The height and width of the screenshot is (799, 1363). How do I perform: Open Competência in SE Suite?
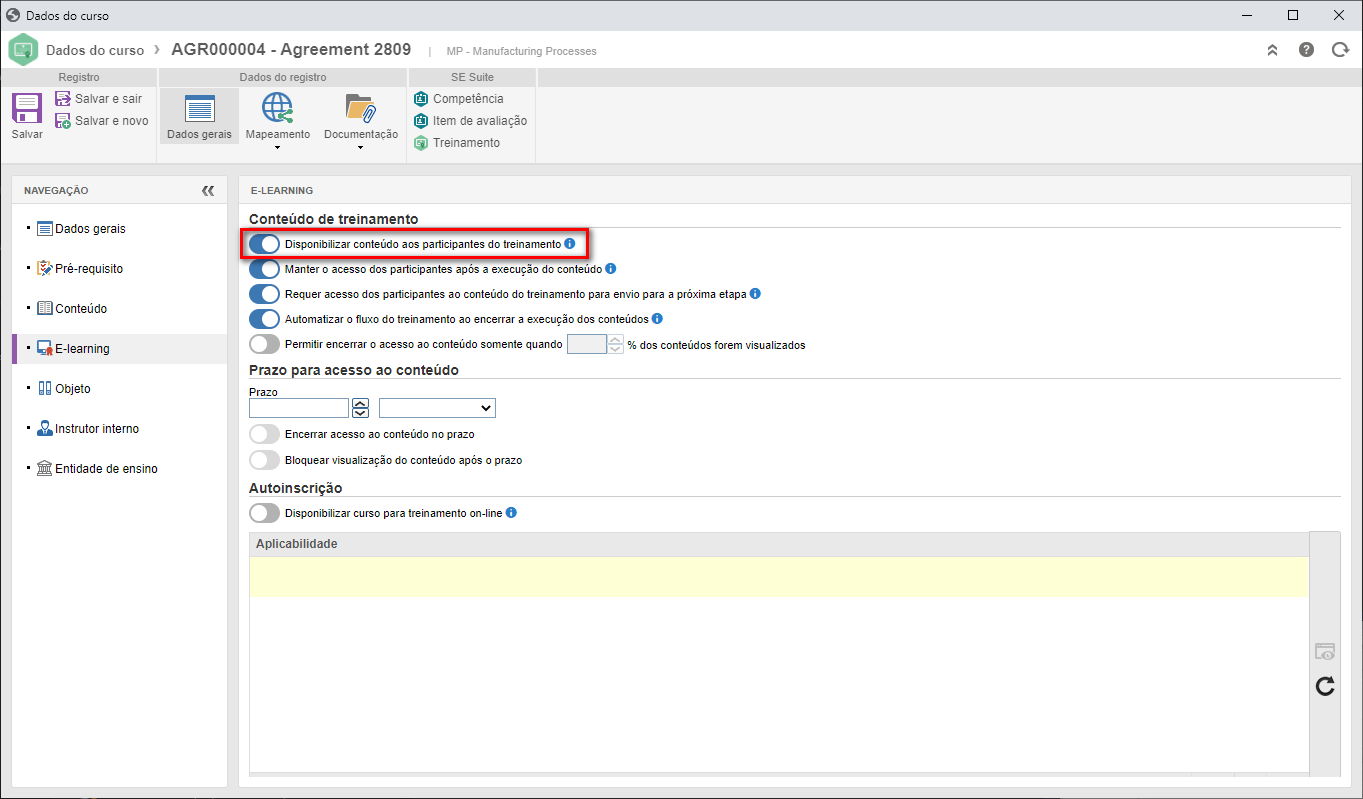[x=459, y=99]
